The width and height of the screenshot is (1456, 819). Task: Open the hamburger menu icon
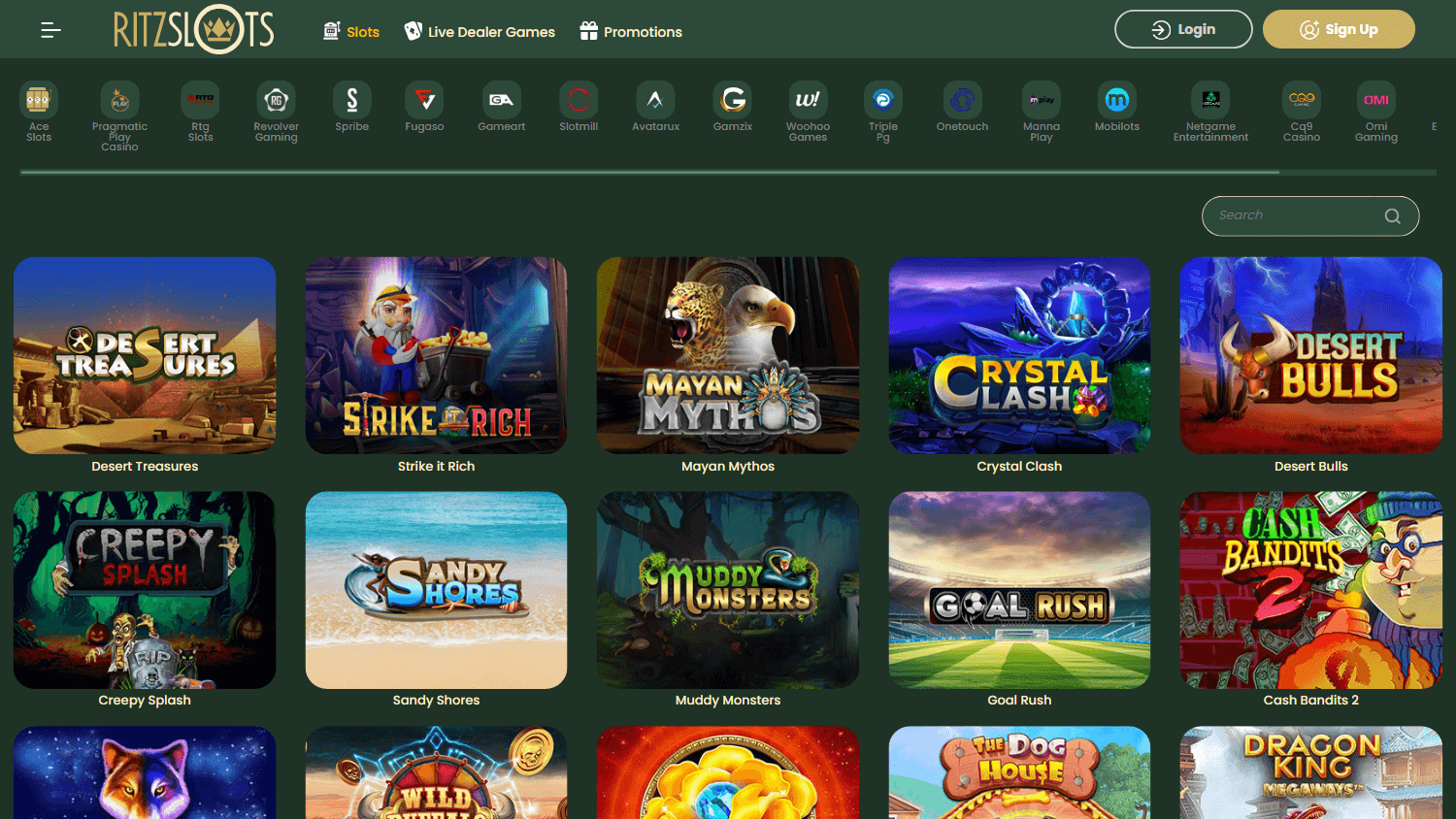[50, 30]
